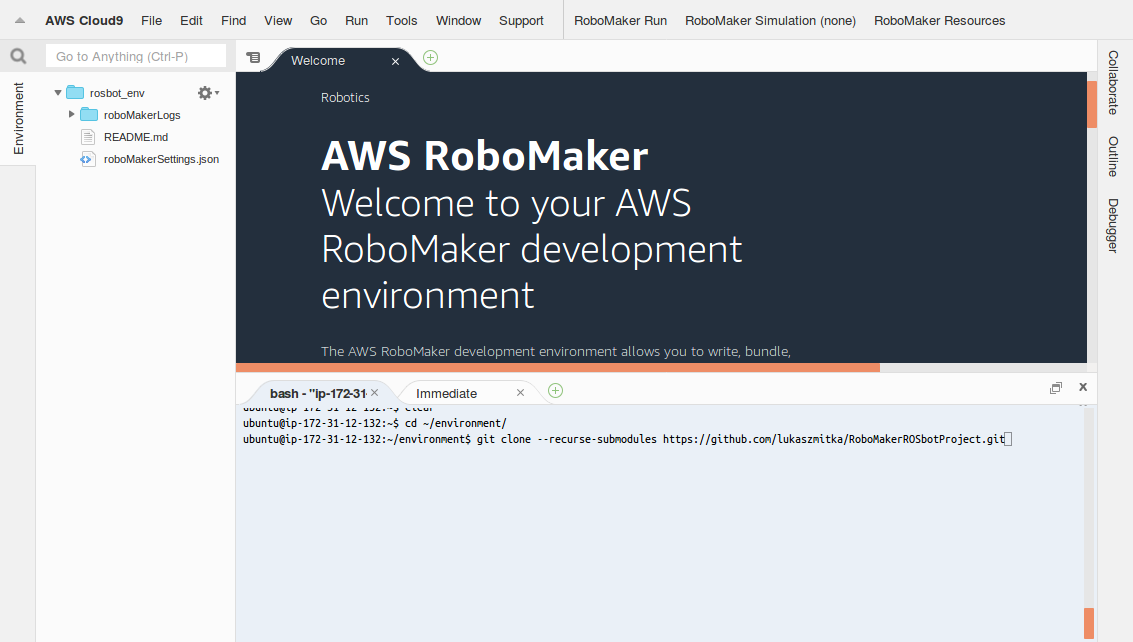Click the git clone command line in terminal
1133x642 pixels.
click(627, 439)
